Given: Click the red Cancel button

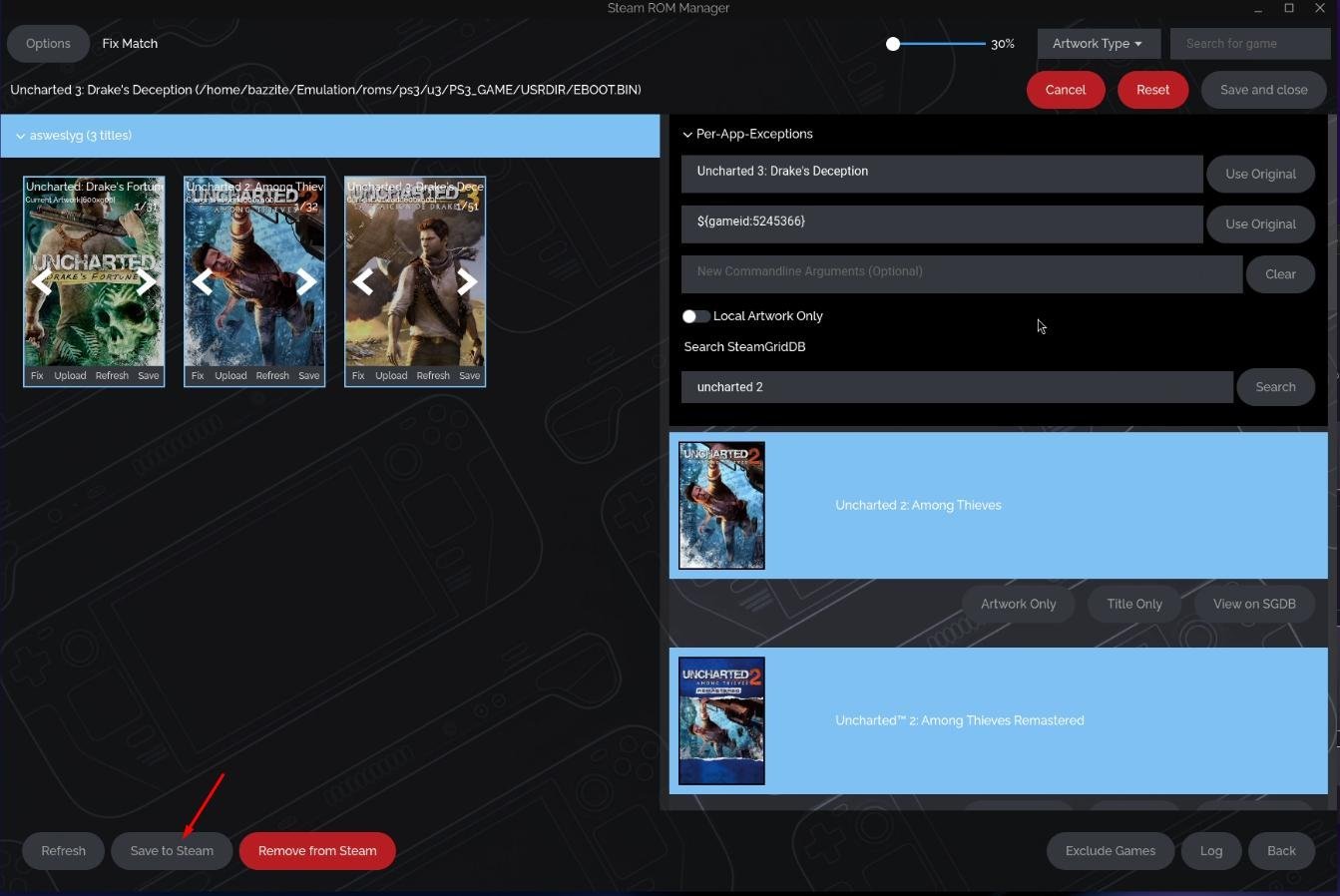Looking at the screenshot, I should click(1066, 90).
